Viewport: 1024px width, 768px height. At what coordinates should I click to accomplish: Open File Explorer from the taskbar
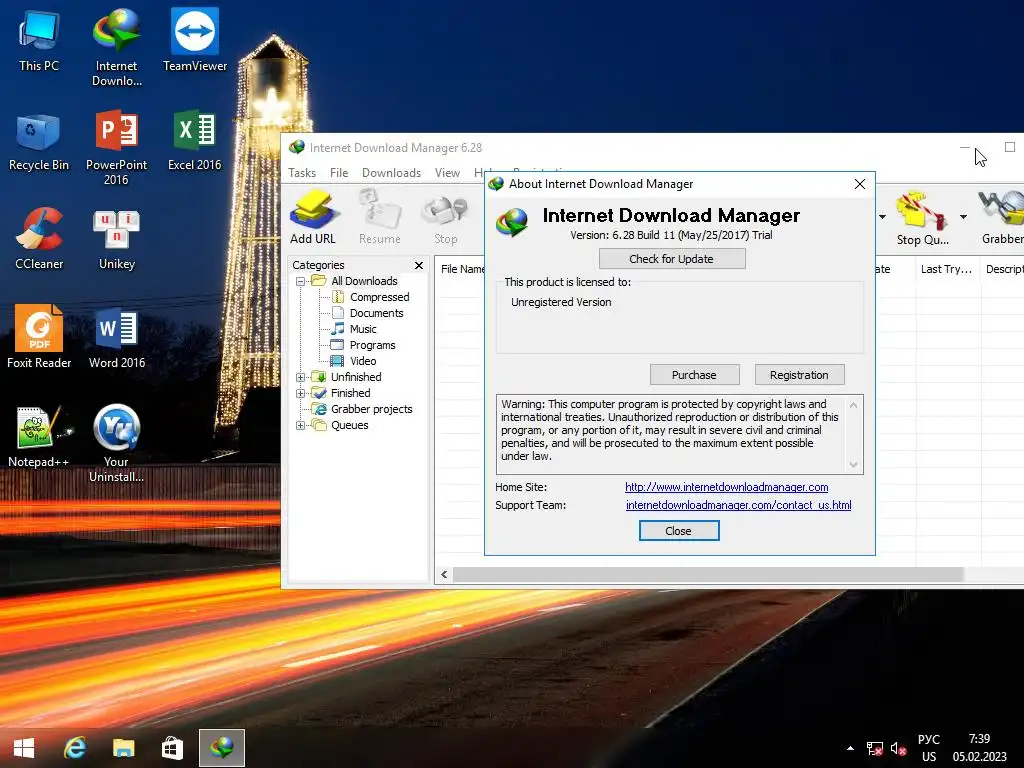[x=123, y=748]
